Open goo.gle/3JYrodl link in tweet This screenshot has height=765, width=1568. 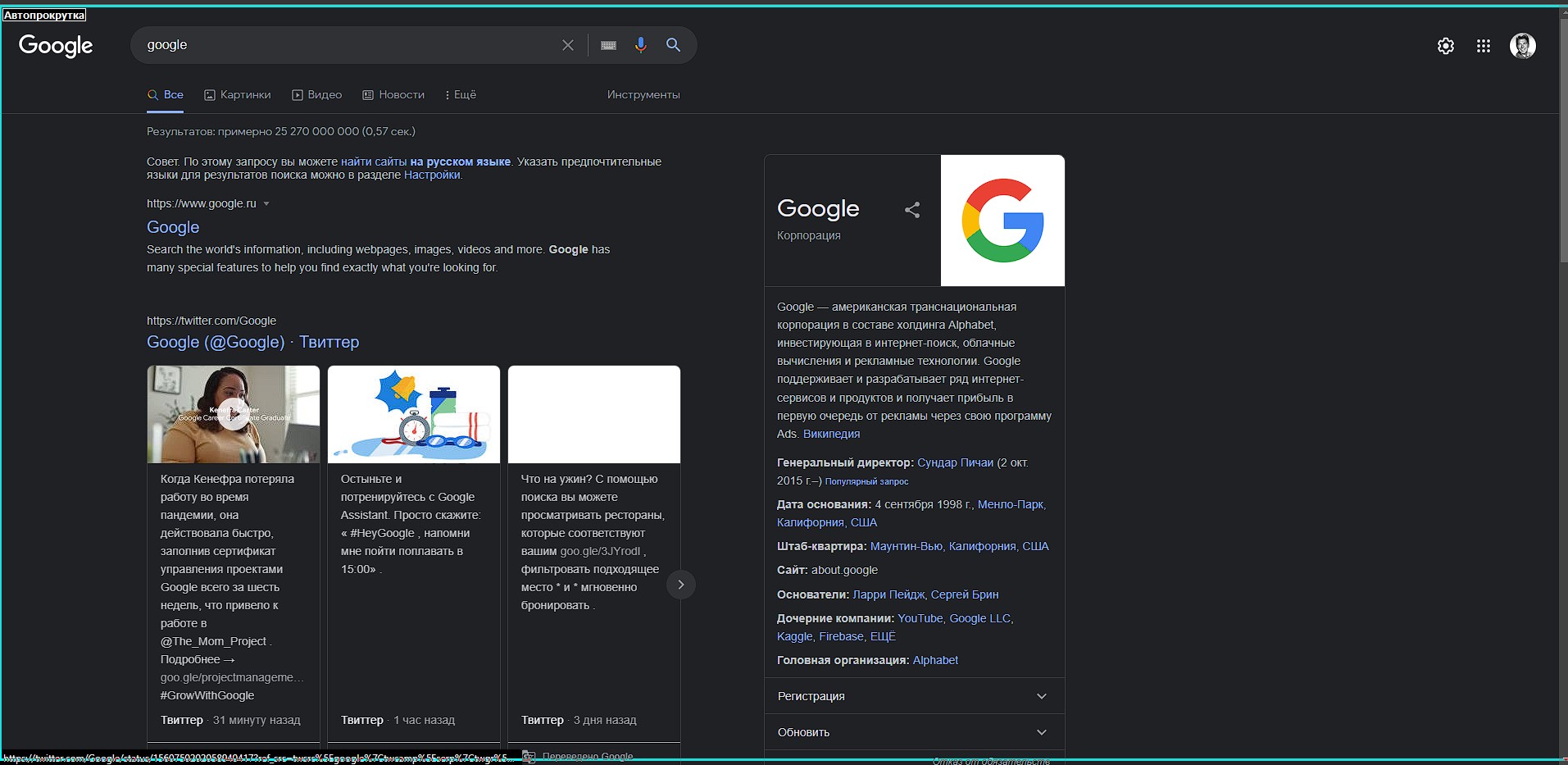click(600, 551)
